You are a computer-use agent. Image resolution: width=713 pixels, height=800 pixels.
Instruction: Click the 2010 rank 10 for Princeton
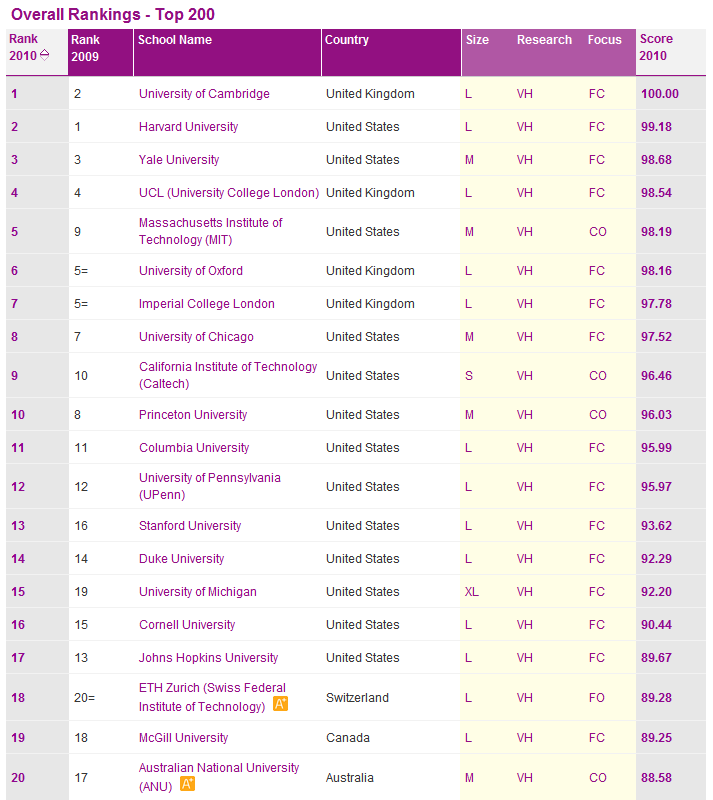pyautogui.click(x=18, y=415)
